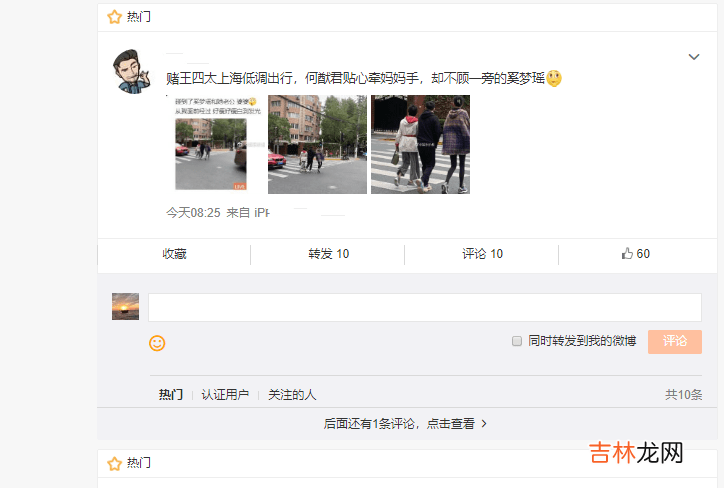Click the poster's cartoon avatar

pyautogui.click(x=132, y=72)
